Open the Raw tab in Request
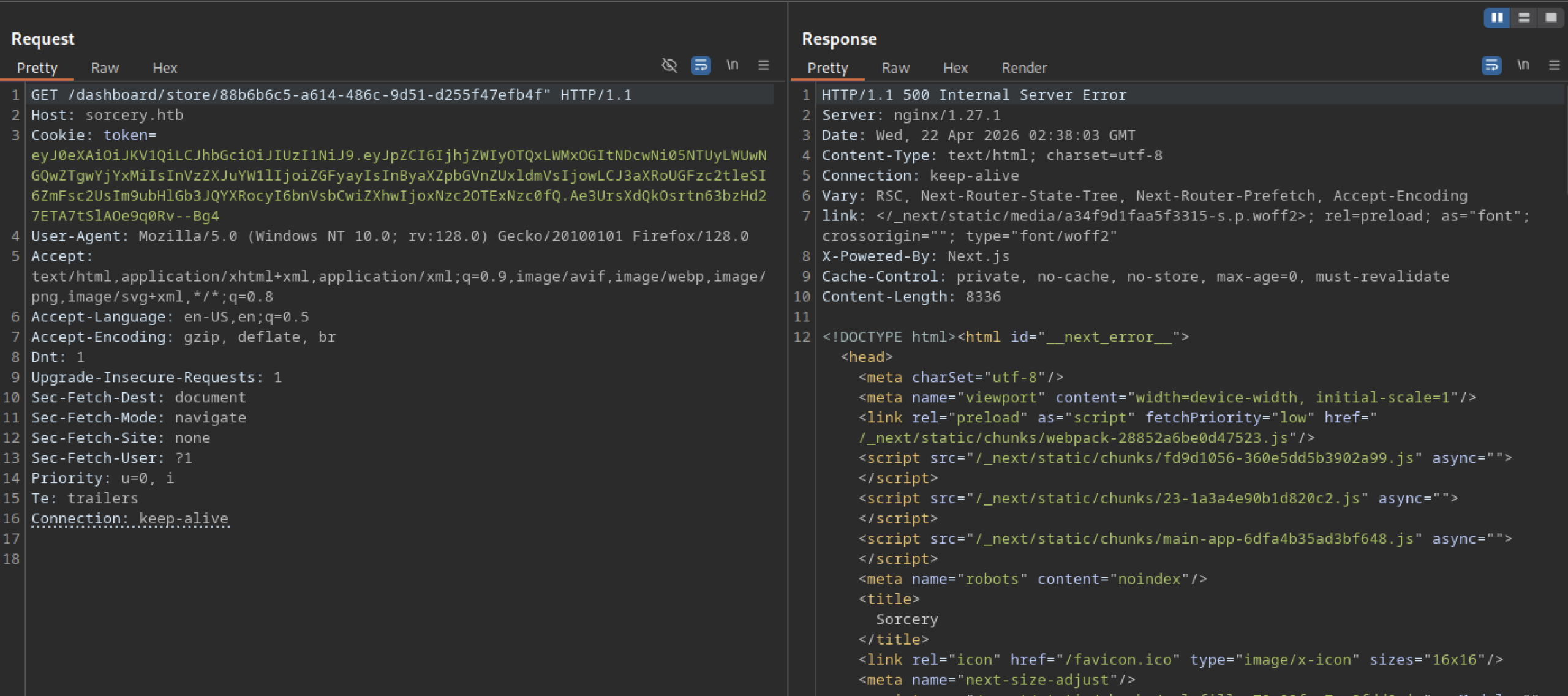This screenshot has width=1568, height=696. pyautogui.click(x=105, y=68)
